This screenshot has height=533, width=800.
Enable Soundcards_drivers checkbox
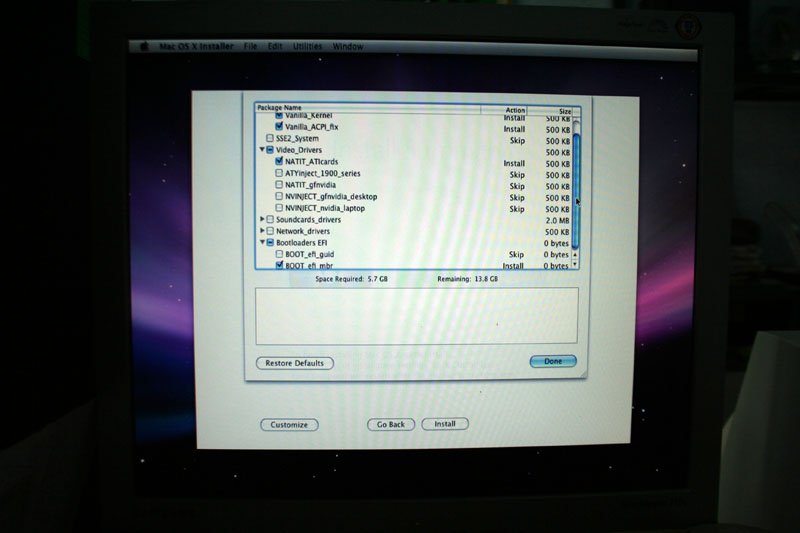[270, 219]
